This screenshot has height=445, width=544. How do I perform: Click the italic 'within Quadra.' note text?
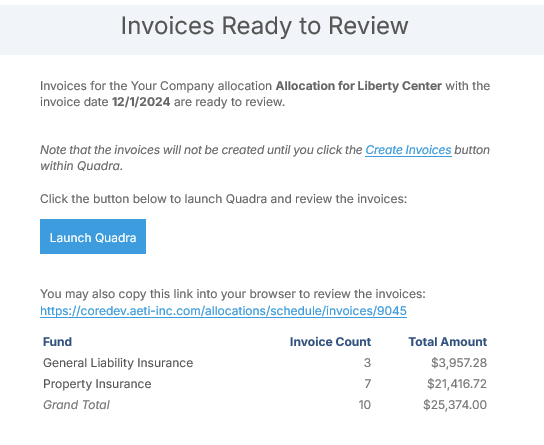pyautogui.click(x=82, y=166)
